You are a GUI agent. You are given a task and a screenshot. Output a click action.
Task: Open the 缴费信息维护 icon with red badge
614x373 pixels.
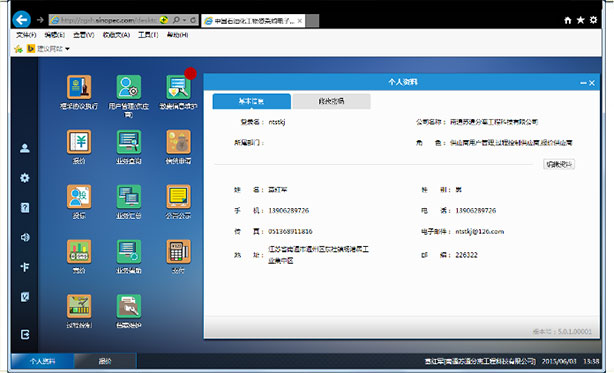[x=179, y=87]
